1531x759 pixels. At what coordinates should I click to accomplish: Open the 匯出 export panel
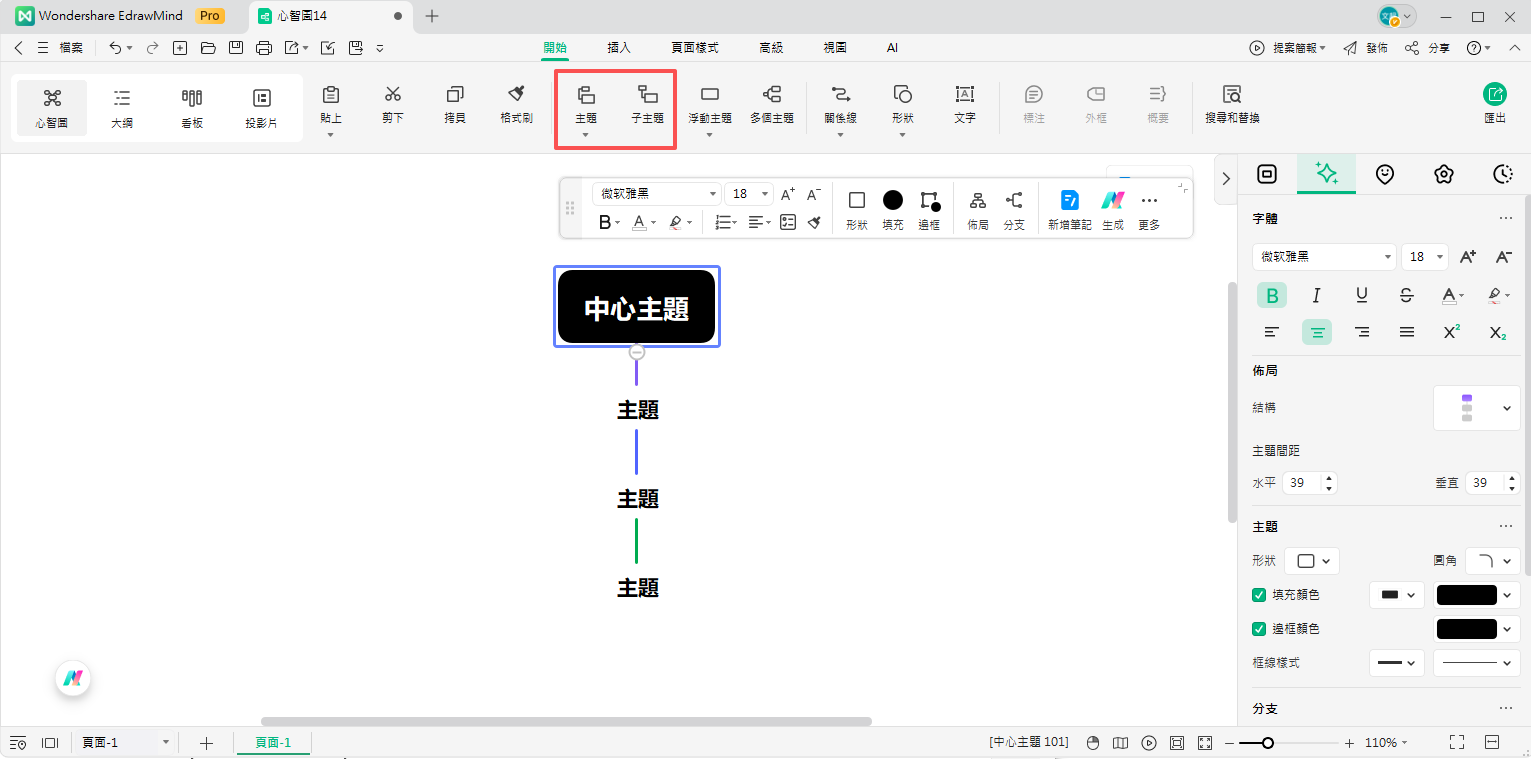[x=1494, y=104]
